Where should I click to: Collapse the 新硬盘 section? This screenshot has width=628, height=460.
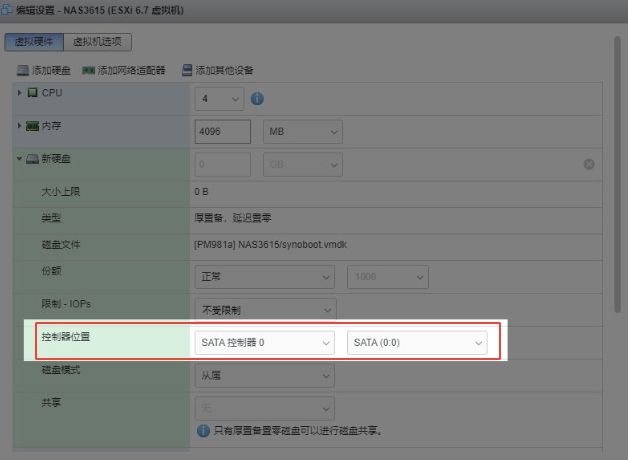point(19,159)
